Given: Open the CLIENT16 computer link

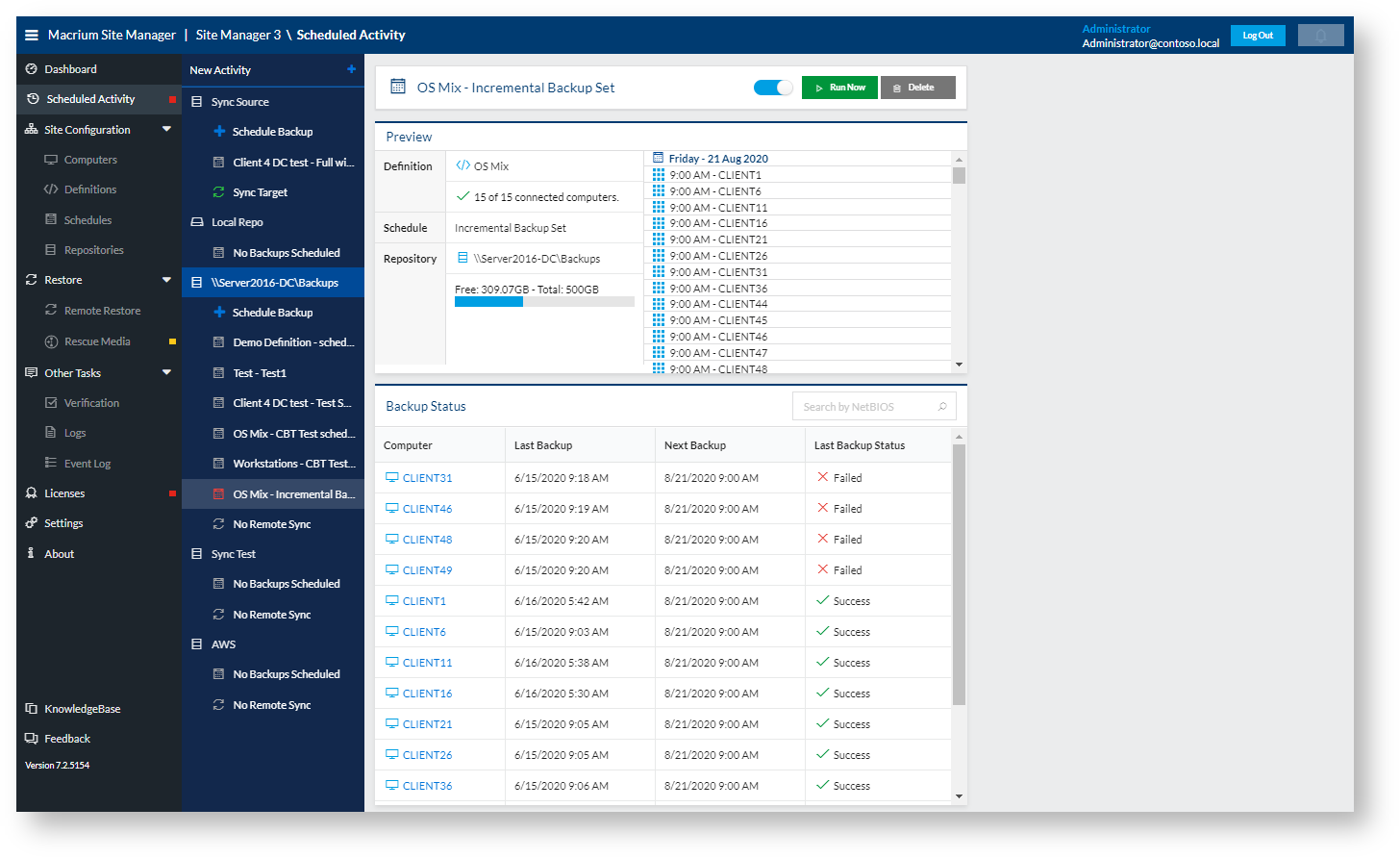Looking at the screenshot, I should coord(427,694).
